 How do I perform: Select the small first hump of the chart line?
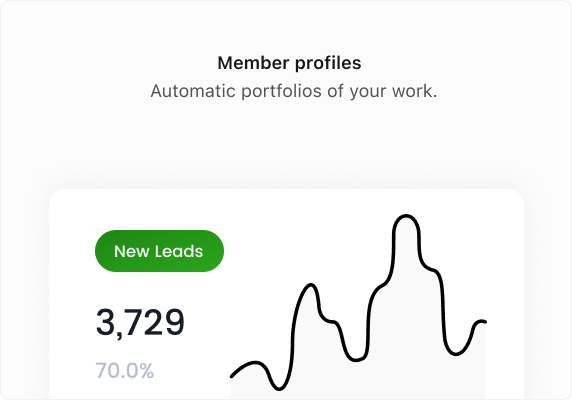(255, 363)
